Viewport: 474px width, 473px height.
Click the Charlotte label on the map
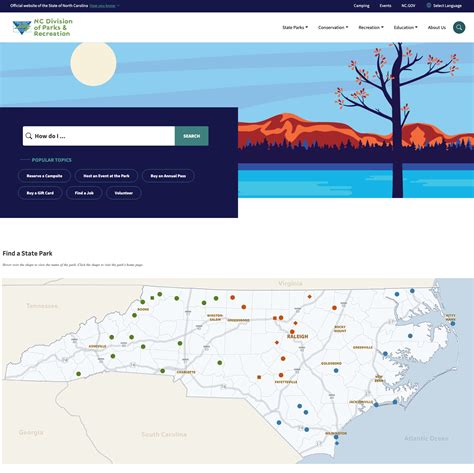pos(186,372)
